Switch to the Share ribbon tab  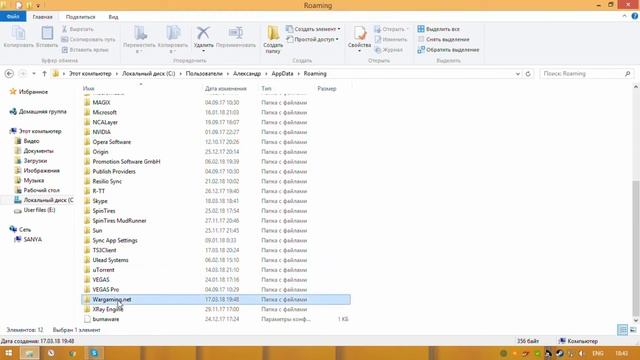pos(80,17)
